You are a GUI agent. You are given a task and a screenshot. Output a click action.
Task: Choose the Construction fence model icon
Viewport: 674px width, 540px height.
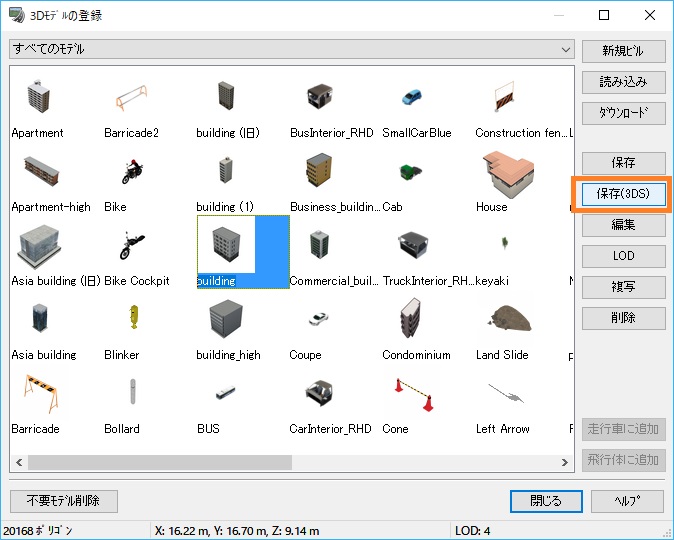coord(504,96)
